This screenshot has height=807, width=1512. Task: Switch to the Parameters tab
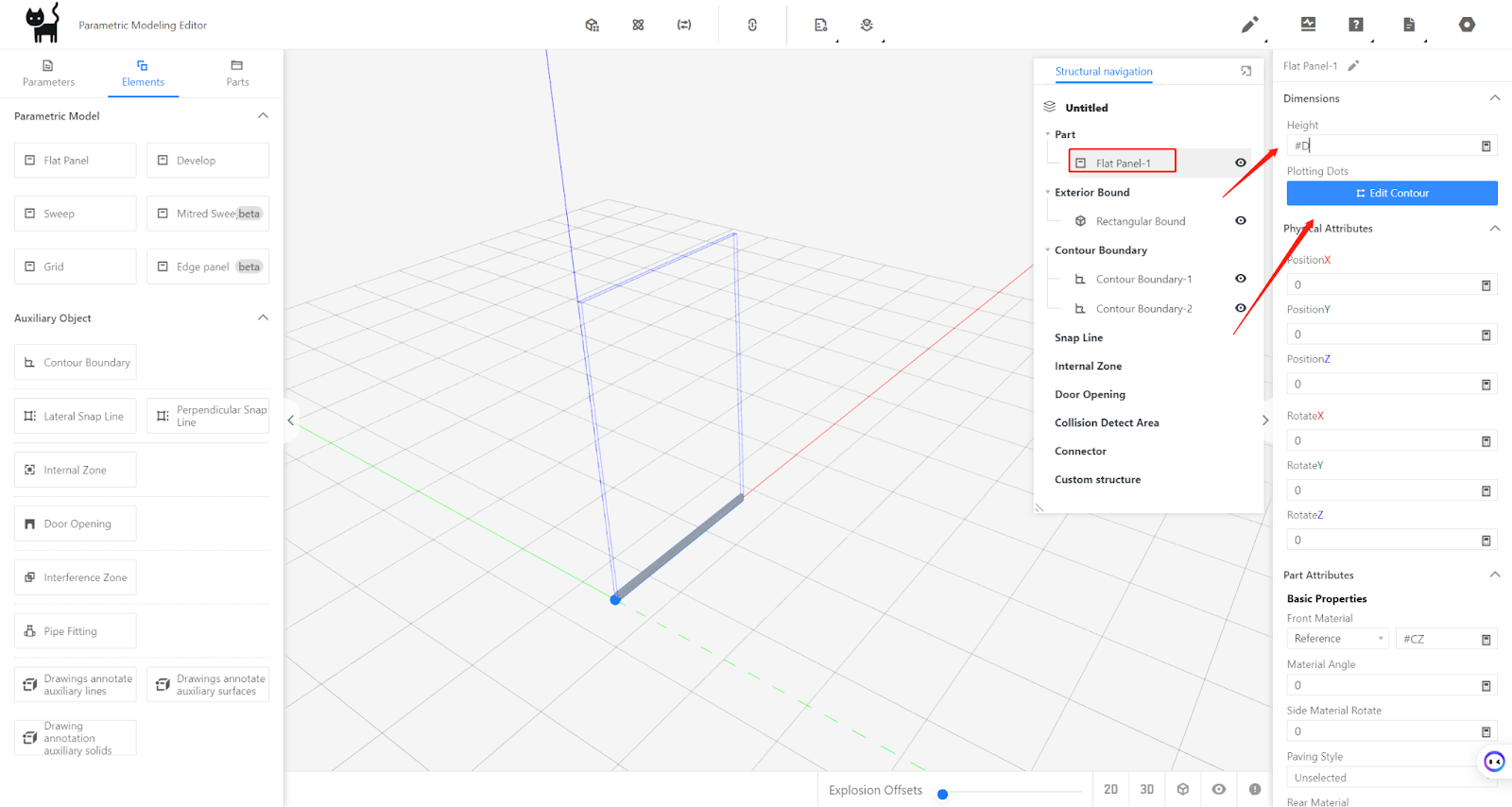48,74
